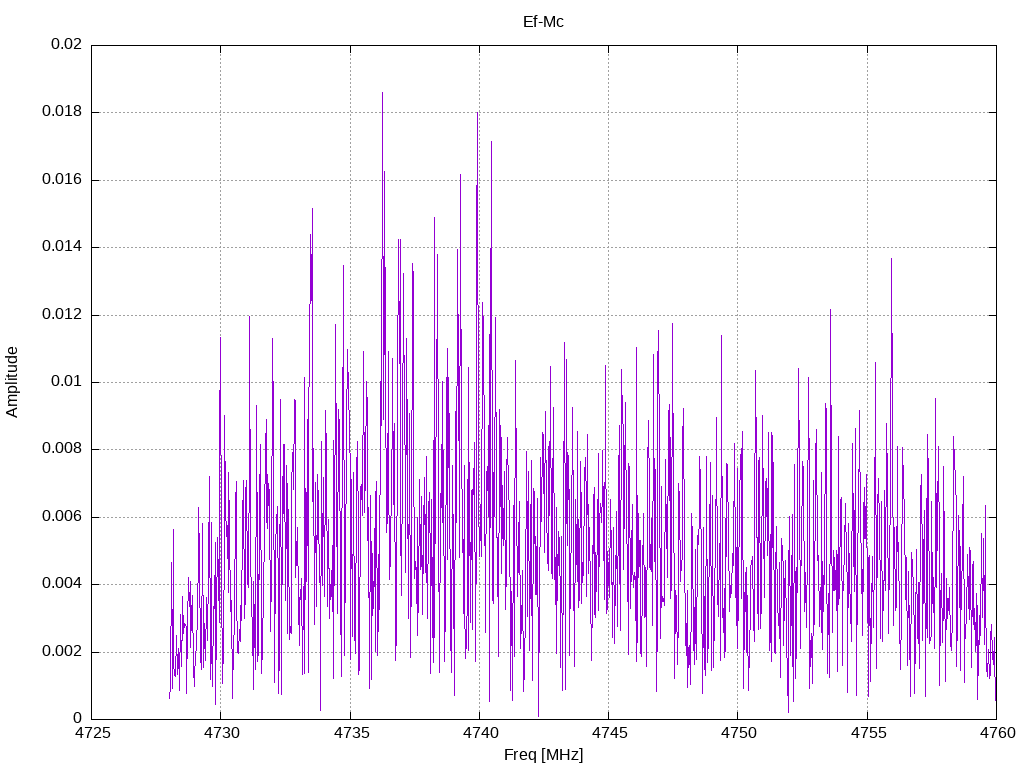Click the y-axis tick label 0.002
The width and height of the screenshot is (1024, 768).
63,652
